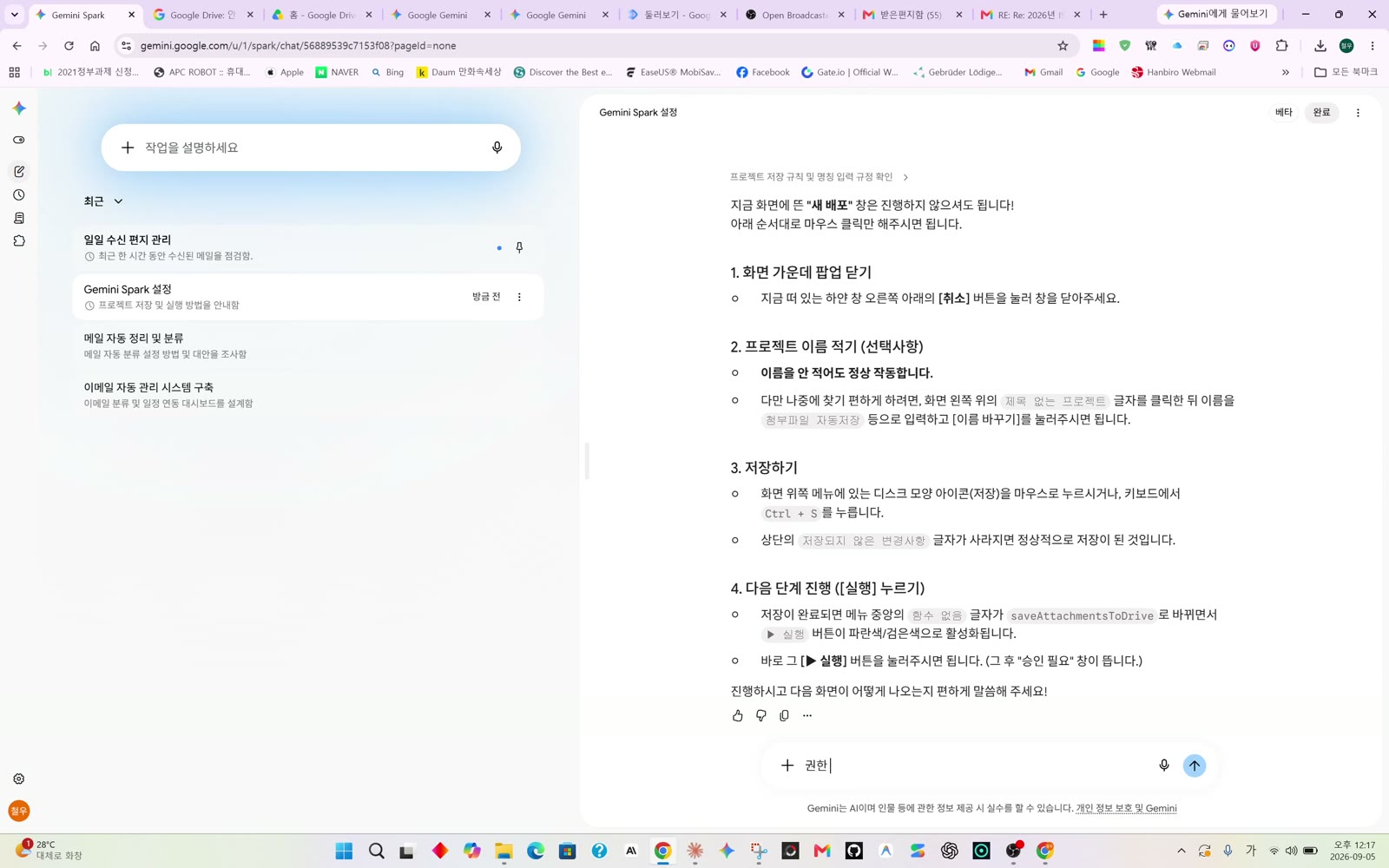Open the Chrome extensions puzzle icon
This screenshot has height=868, width=1389.
(1282, 46)
